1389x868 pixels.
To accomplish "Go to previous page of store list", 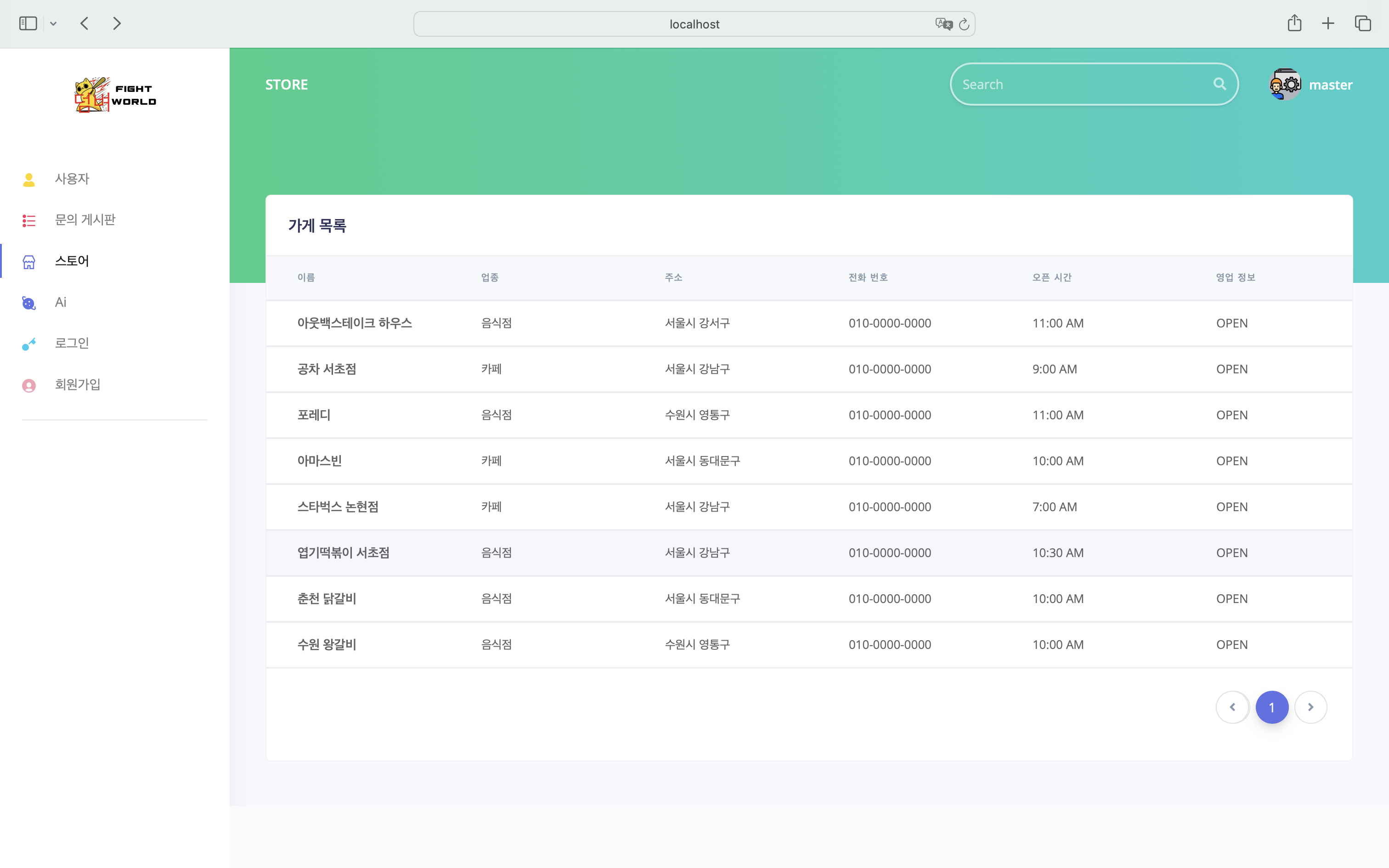I will pos(1232,707).
